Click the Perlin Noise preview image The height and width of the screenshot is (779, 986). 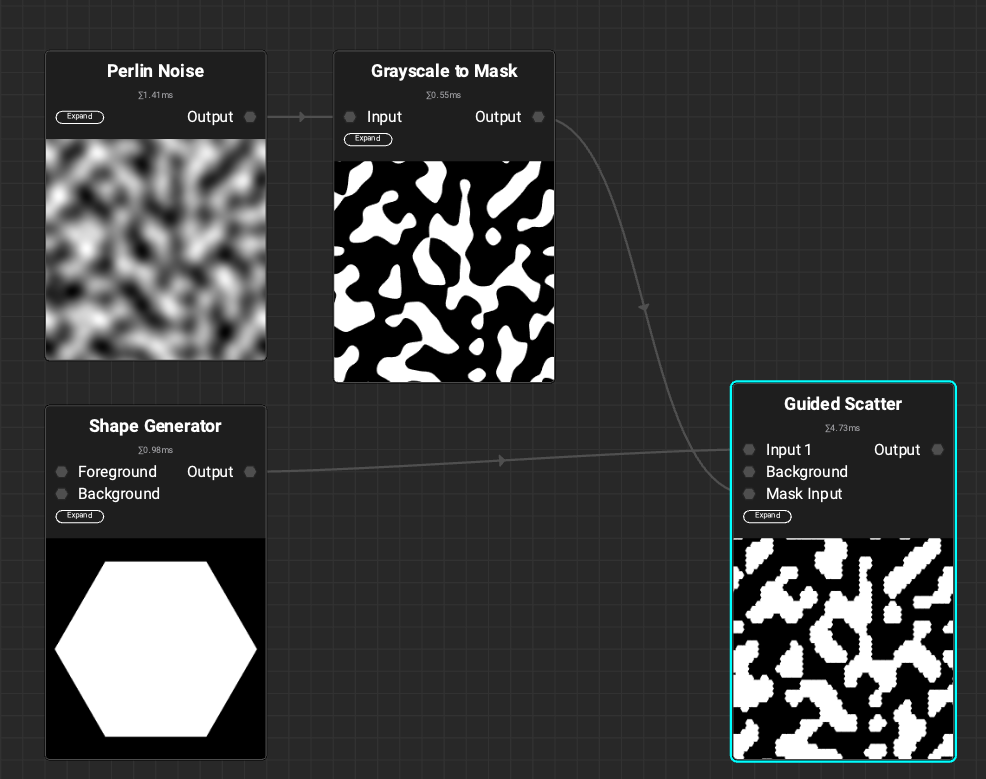click(156, 249)
